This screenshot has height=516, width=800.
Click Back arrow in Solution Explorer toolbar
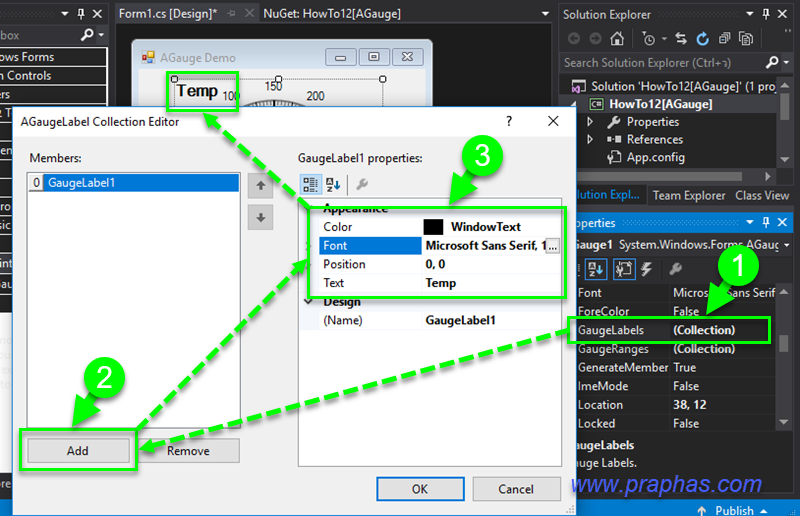coord(574,38)
